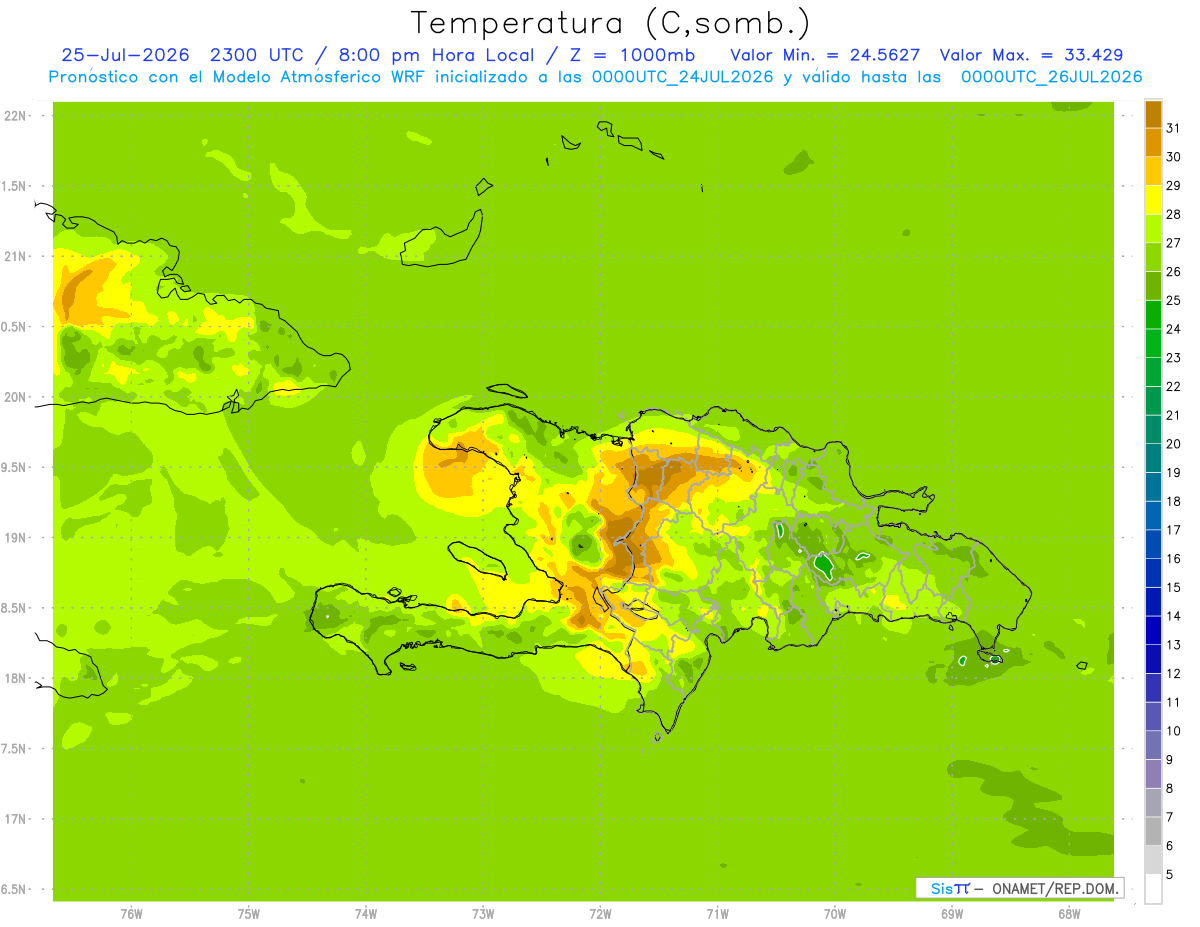Select the '71W' longitude label
The height and width of the screenshot is (927, 1200).
(x=717, y=914)
